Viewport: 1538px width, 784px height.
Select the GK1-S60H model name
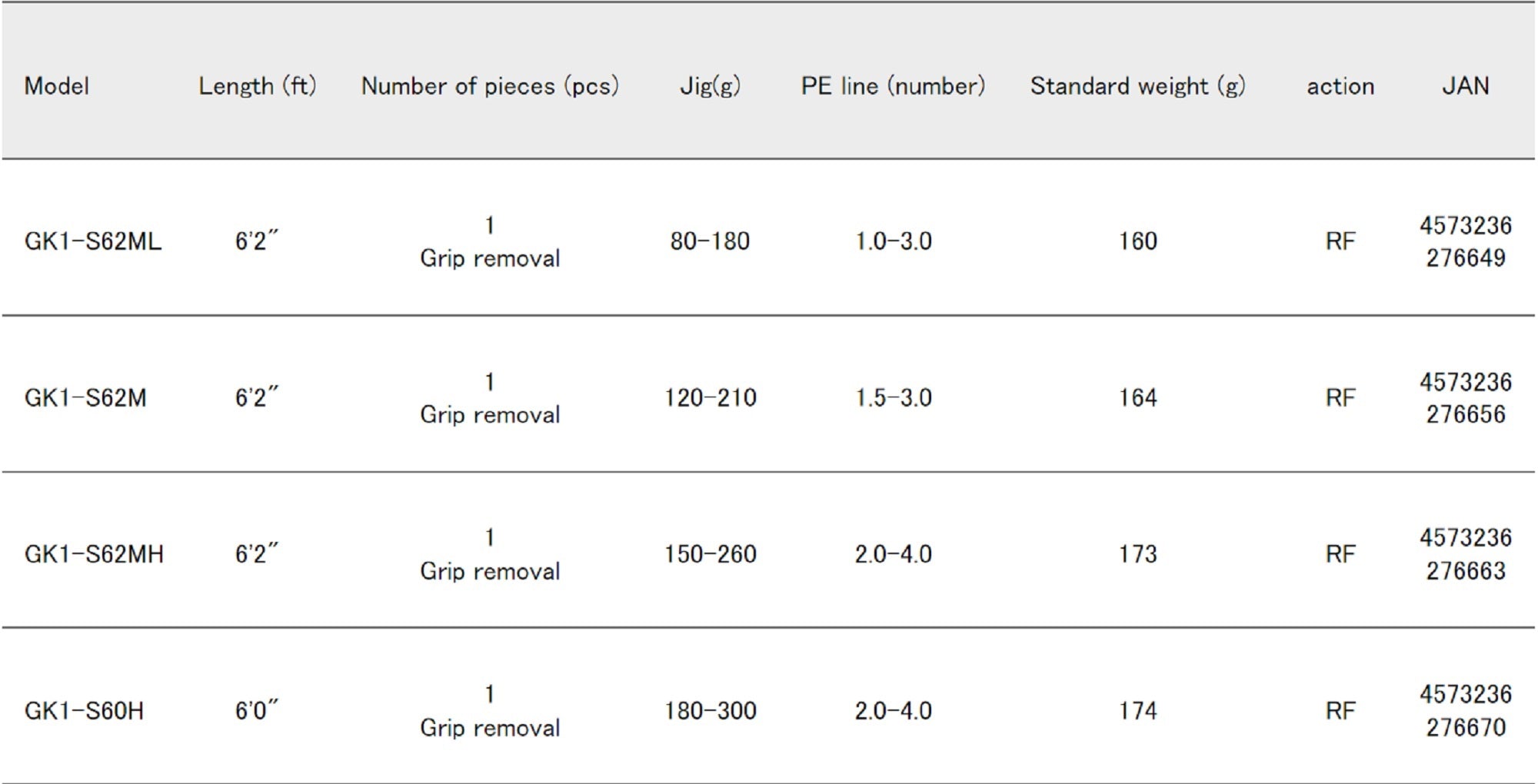pyautogui.click(x=84, y=711)
